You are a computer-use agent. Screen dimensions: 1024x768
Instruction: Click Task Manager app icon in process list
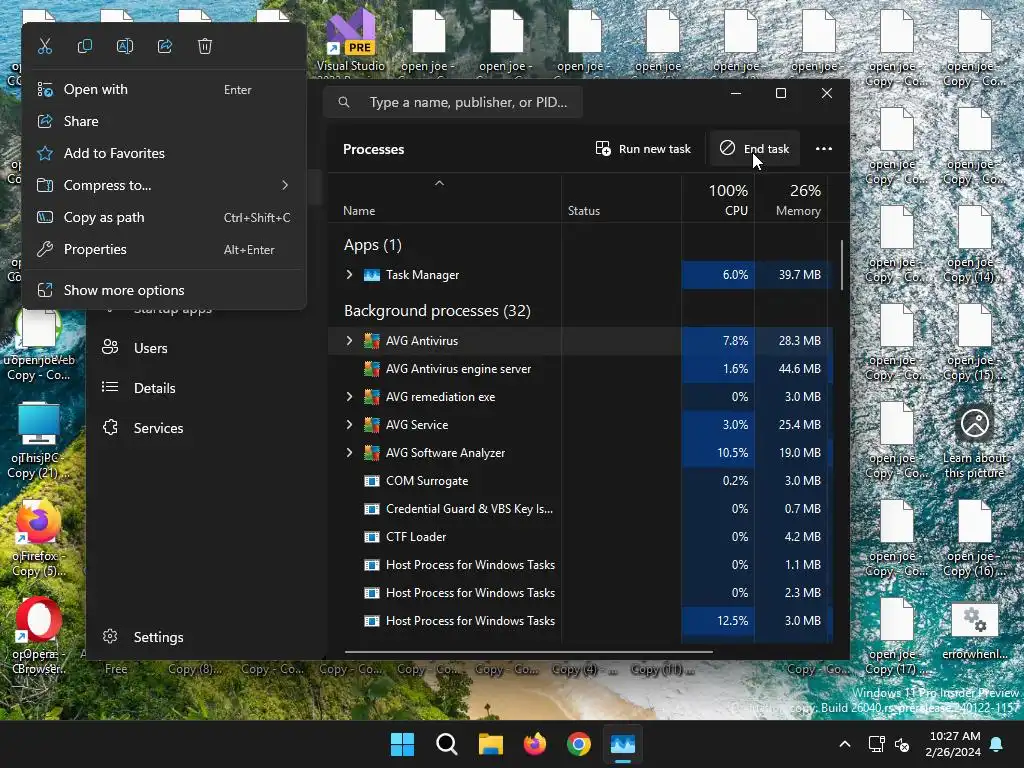click(x=372, y=275)
